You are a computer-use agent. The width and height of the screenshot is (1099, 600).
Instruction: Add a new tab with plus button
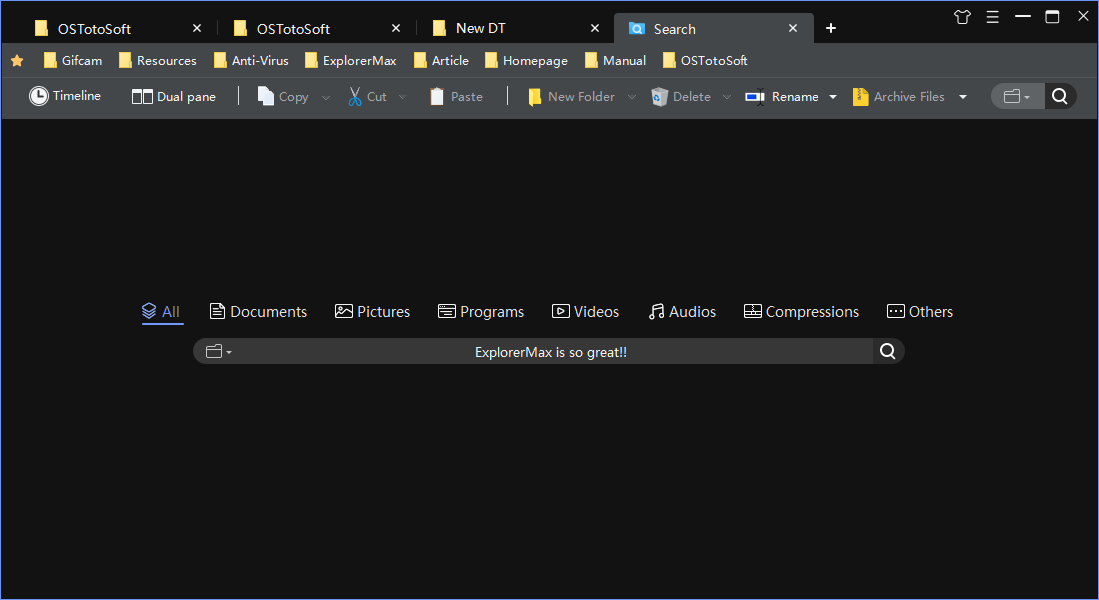831,28
